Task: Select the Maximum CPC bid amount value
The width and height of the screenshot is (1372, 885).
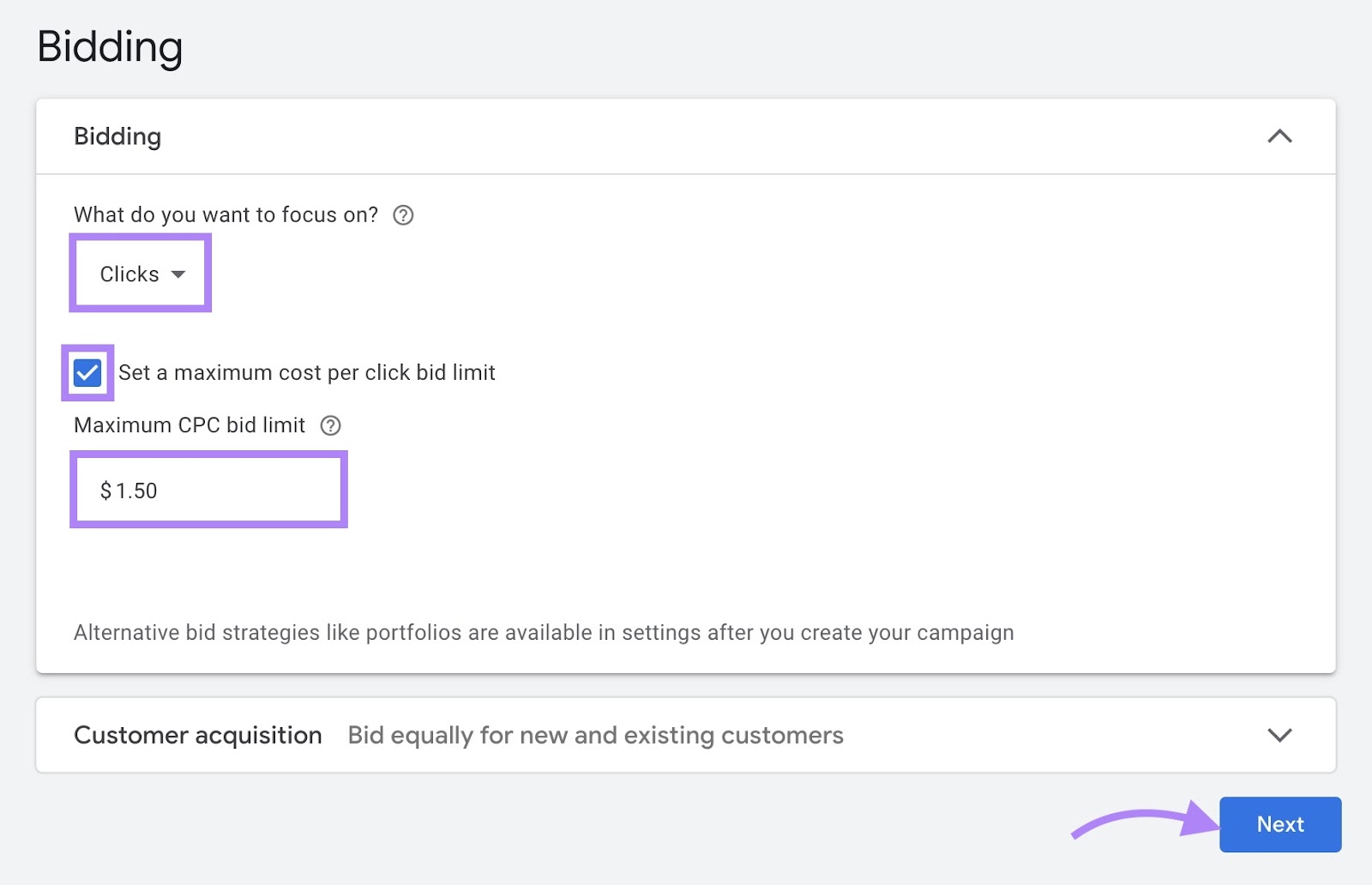Action: (130, 490)
